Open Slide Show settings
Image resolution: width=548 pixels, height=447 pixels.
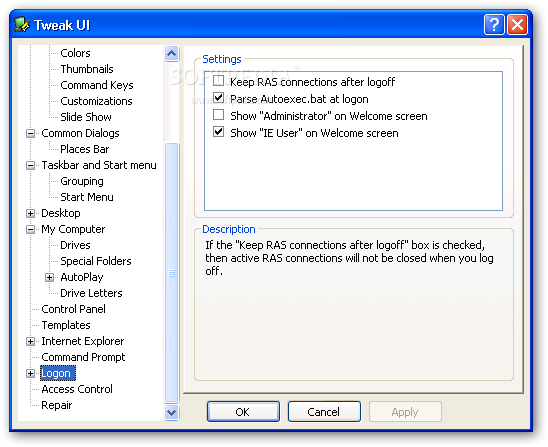(86, 117)
